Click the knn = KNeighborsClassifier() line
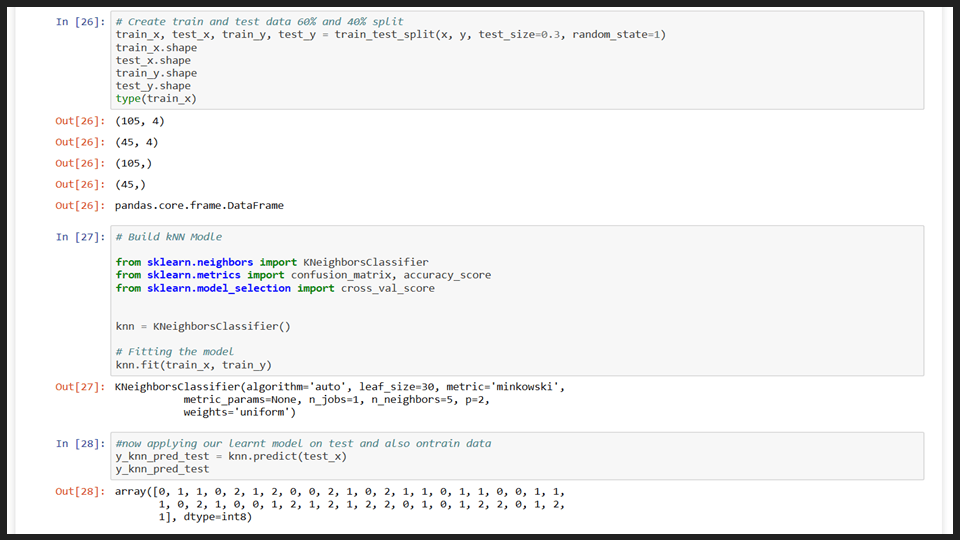960x540 pixels. pos(203,326)
